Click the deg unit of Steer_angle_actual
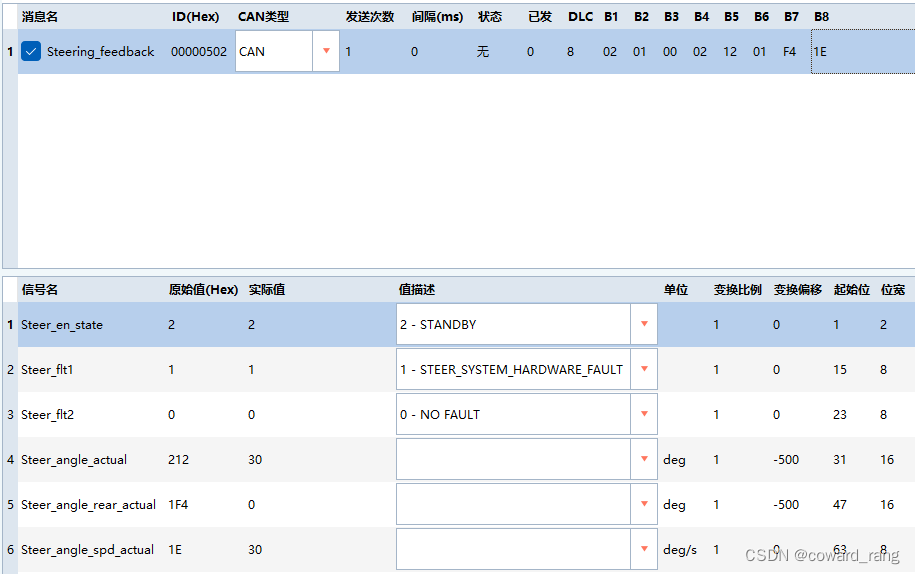 [674, 460]
